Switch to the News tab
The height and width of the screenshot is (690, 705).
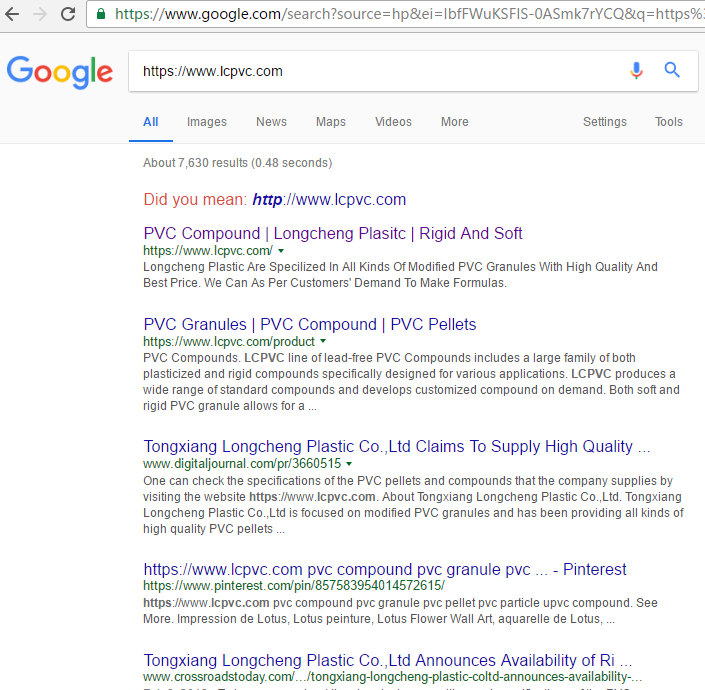[271, 122]
